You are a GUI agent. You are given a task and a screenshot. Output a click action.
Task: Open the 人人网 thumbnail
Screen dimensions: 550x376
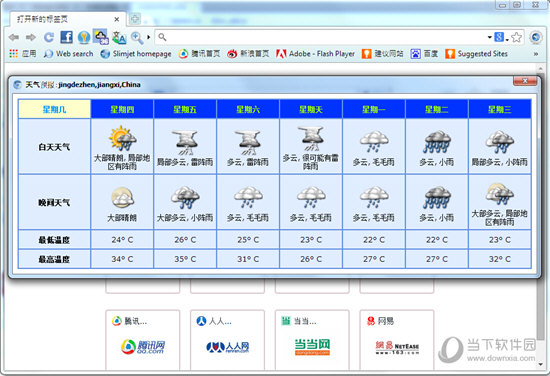coord(227,340)
